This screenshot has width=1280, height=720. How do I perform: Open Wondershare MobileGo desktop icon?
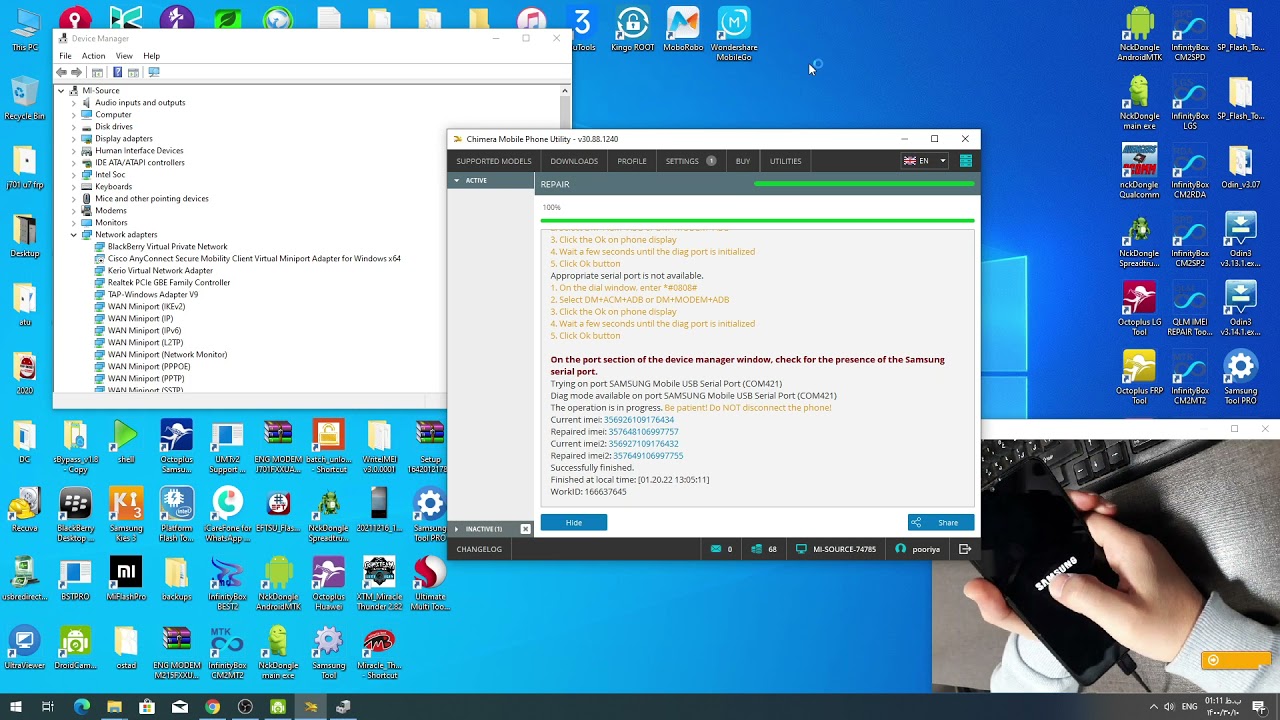tap(734, 34)
